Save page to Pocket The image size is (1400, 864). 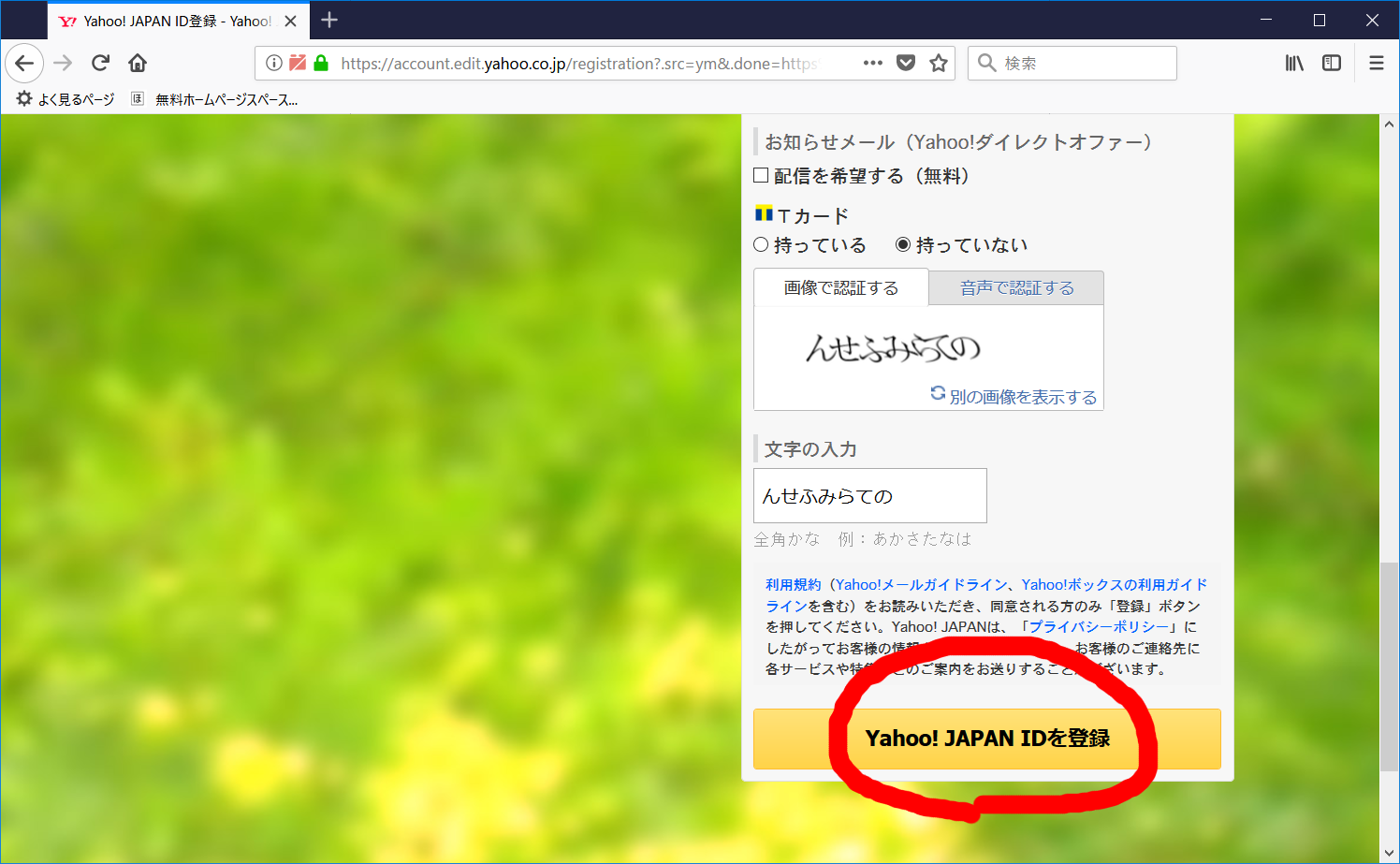(906, 63)
